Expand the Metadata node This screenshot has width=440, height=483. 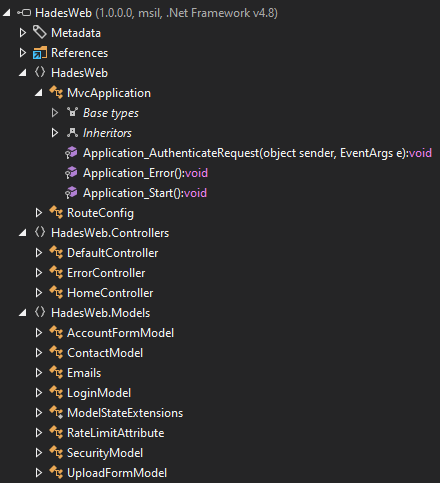(22, 33)
